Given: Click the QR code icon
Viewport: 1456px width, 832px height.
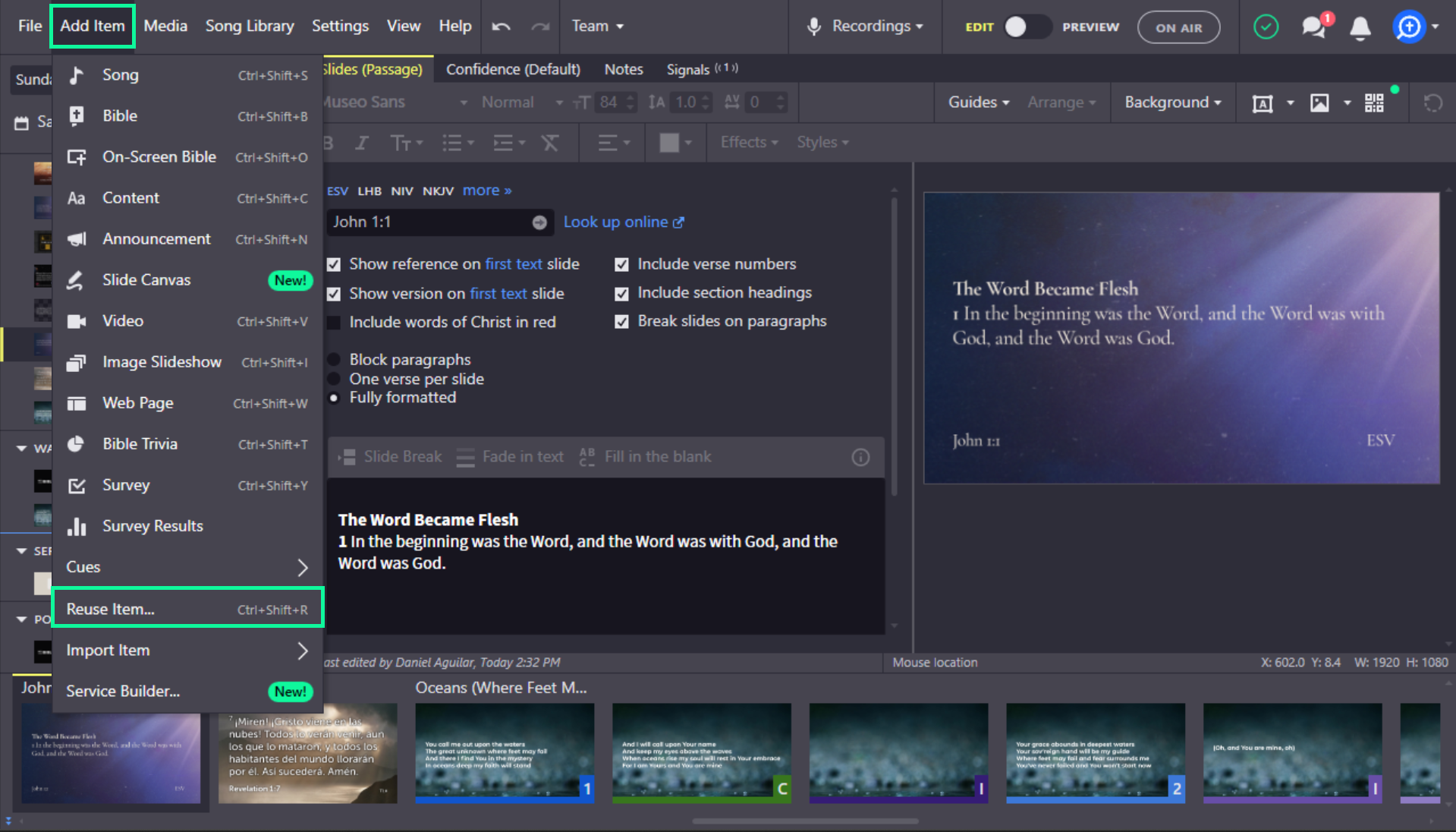Looking at the screenshot, I should [x=1374, y=102].
